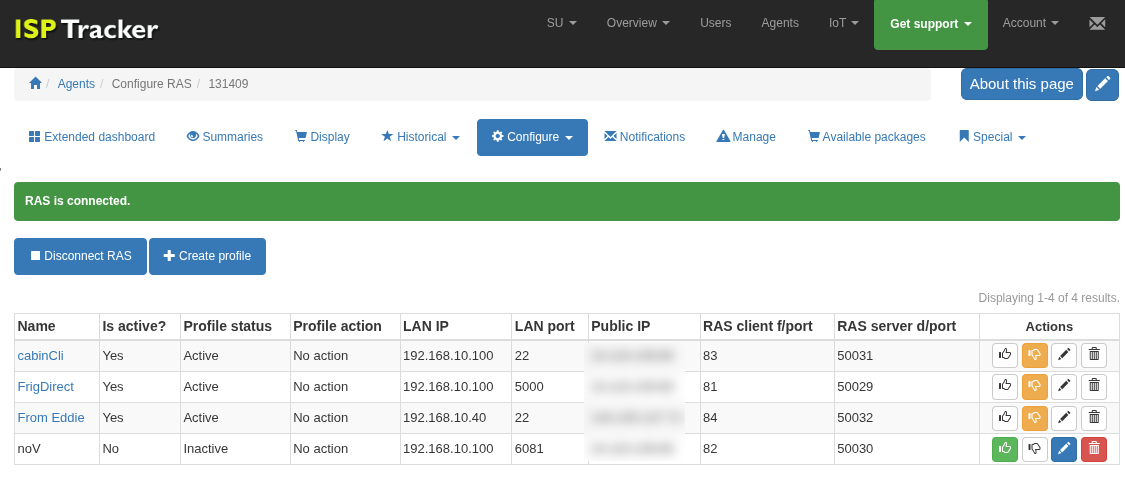Open the FrigDirect profile link
The image size is (1125, 486).
pos(45,387)
